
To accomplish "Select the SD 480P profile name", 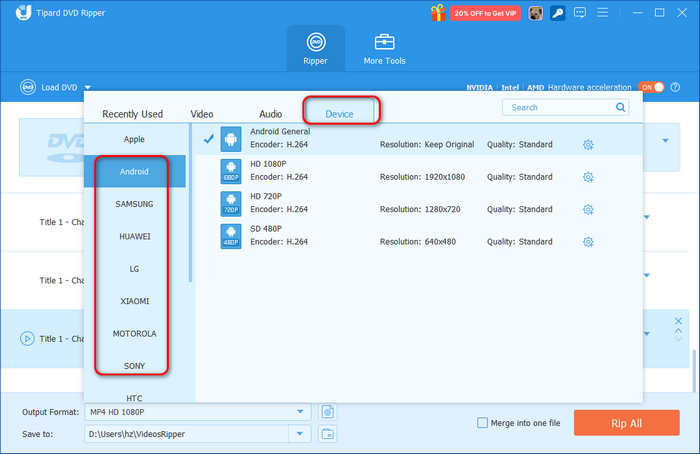I will click(266, 229).
